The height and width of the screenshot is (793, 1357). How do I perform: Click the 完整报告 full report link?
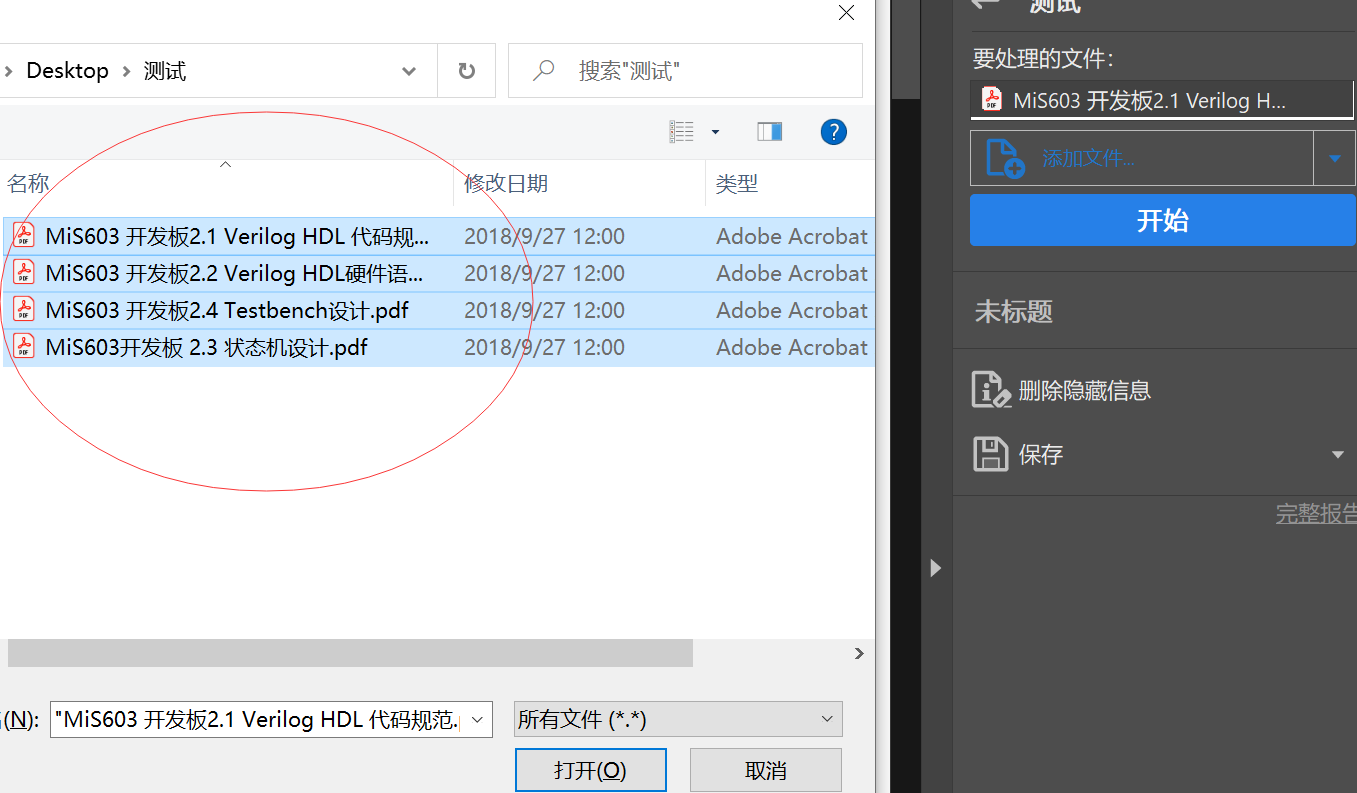[x=1316, y=513]
